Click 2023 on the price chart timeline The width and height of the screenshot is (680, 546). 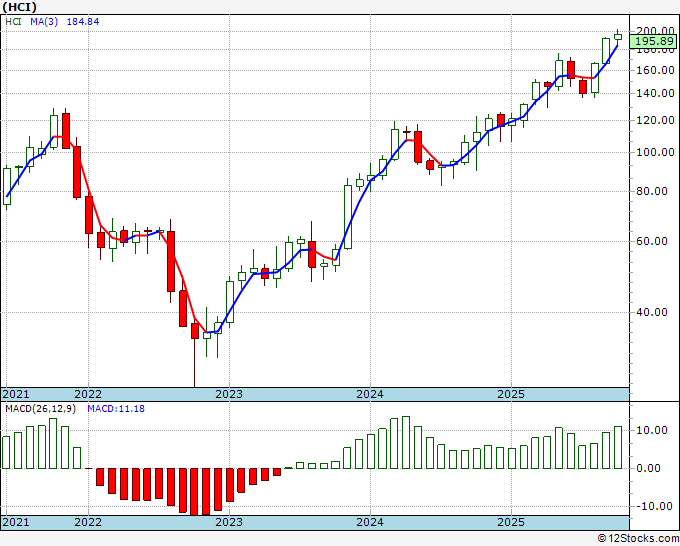pos(229,394)
